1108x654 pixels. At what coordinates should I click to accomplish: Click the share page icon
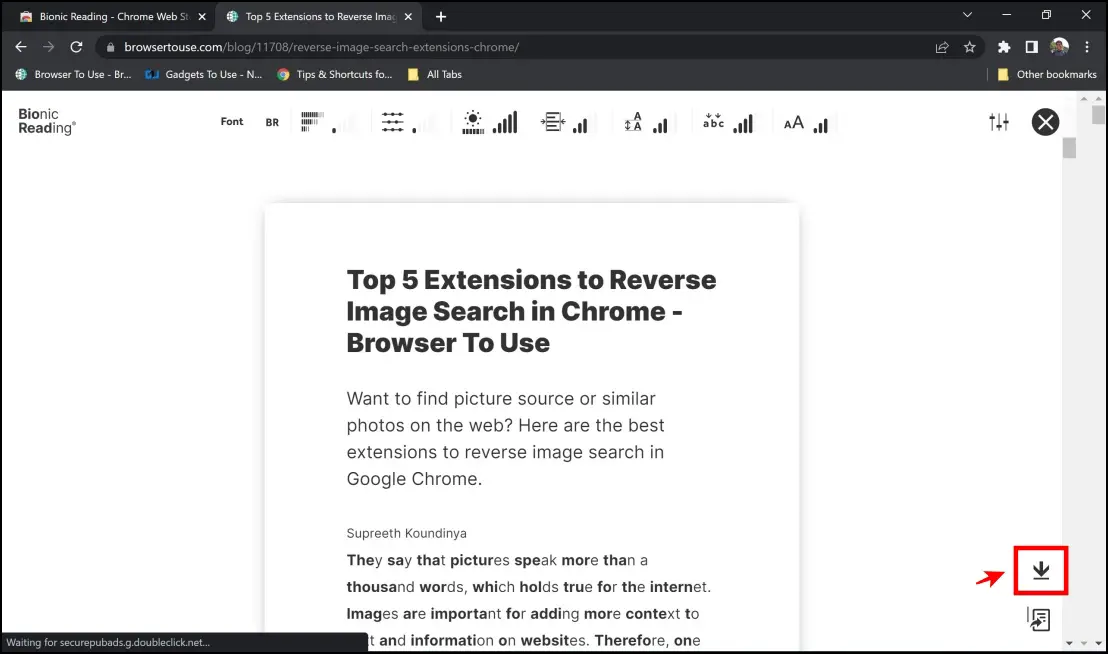[941, 47]
